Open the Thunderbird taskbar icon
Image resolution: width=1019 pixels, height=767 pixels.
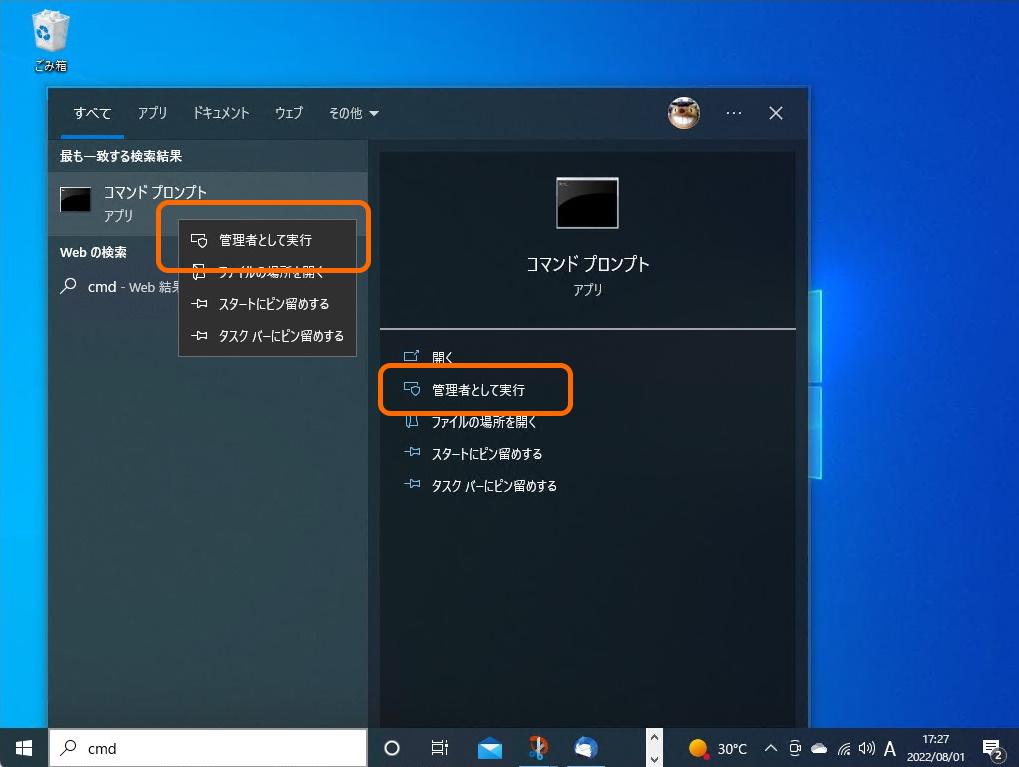point(586,748)
